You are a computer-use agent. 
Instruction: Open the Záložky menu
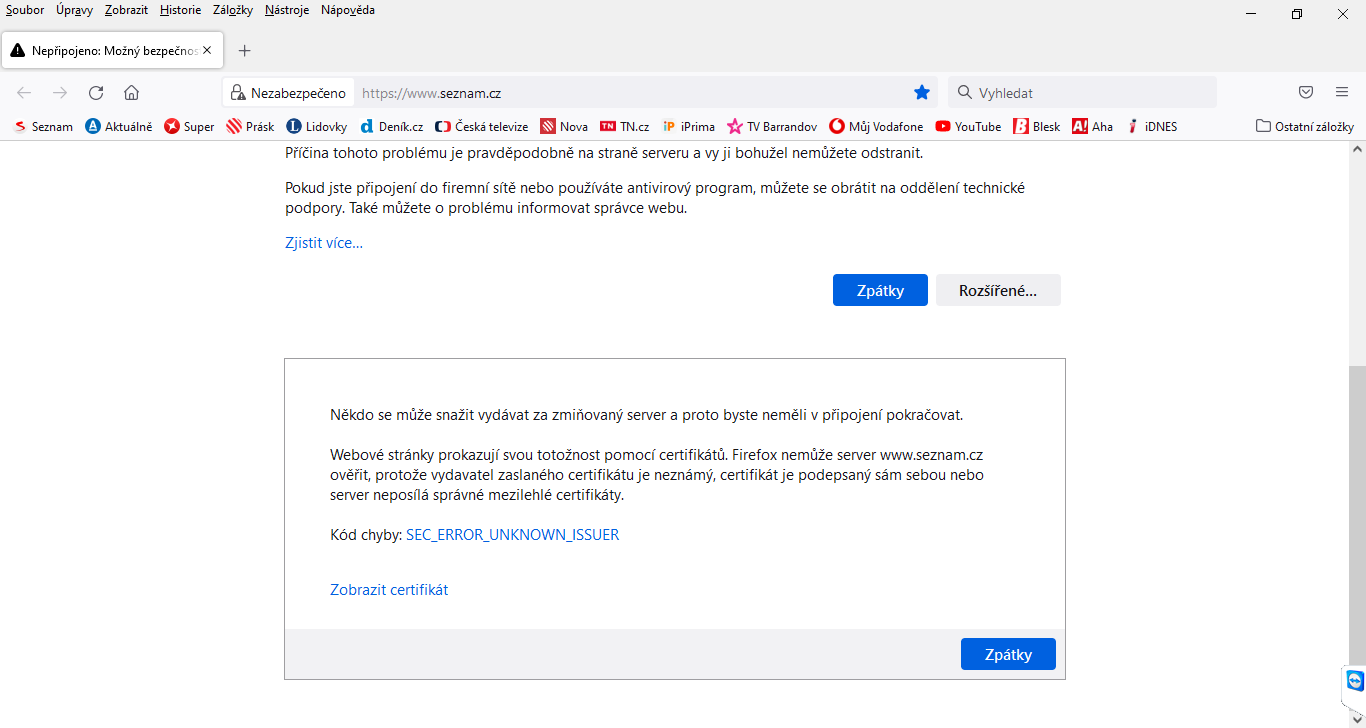(x=233, y=10)
